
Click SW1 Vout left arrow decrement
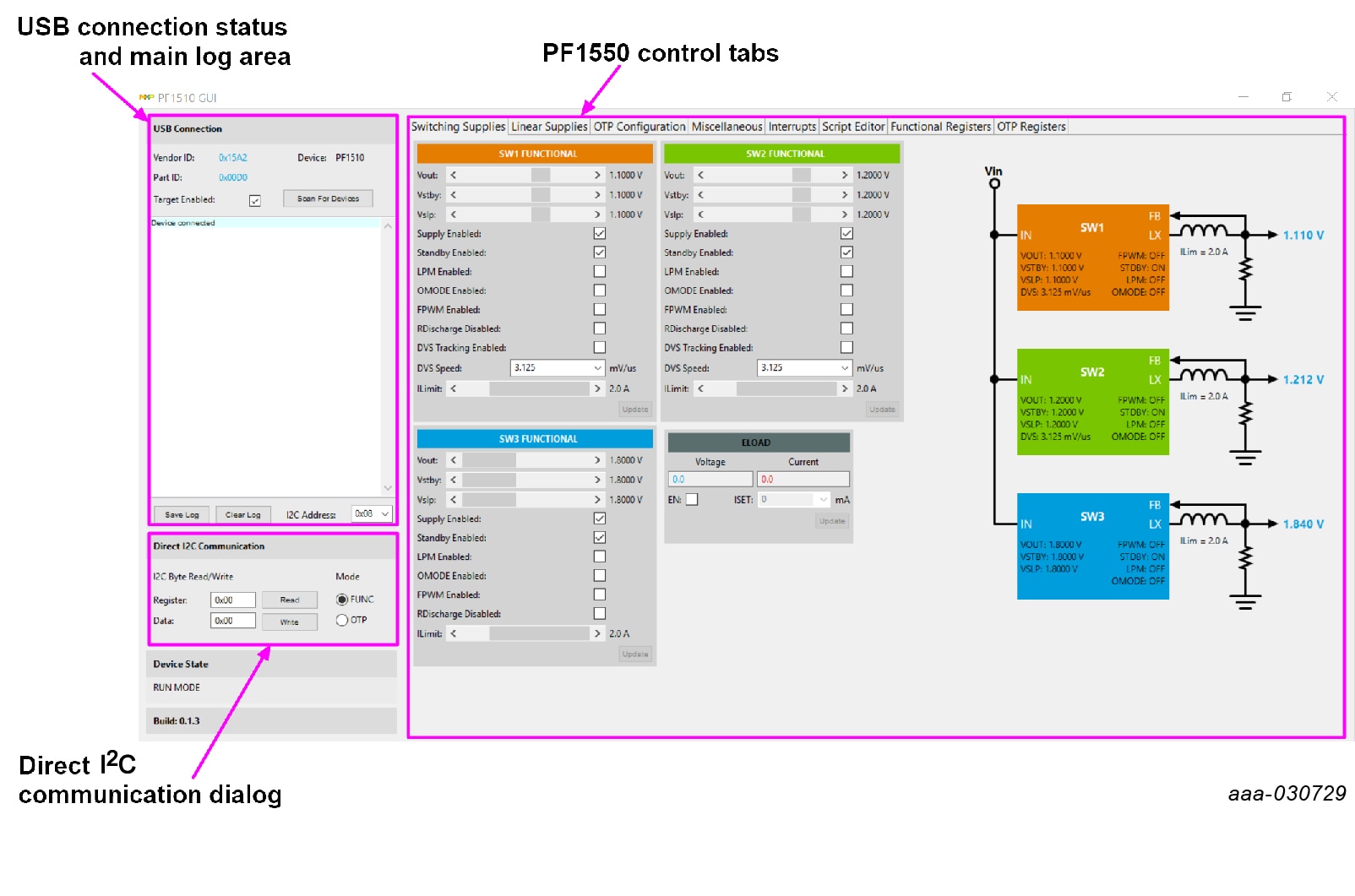click(454, 175)
